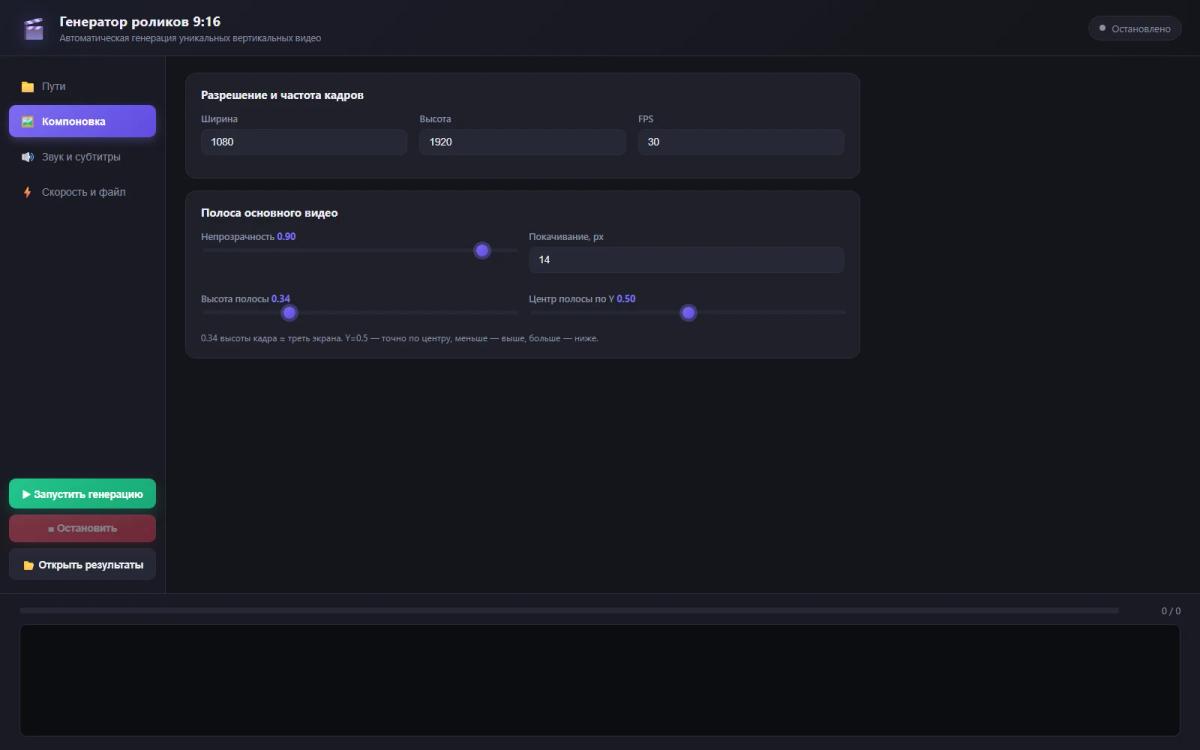Click the Покачивание, px input field
1200x750 pixels.
686,260
